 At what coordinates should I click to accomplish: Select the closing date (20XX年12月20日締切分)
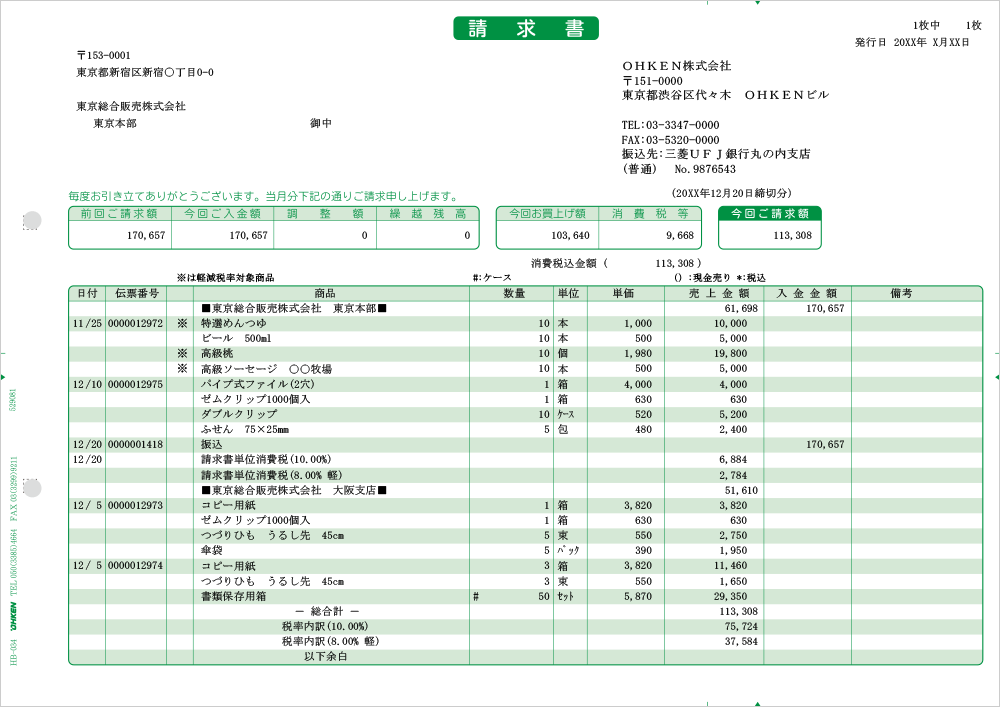(x=732, y=193)
